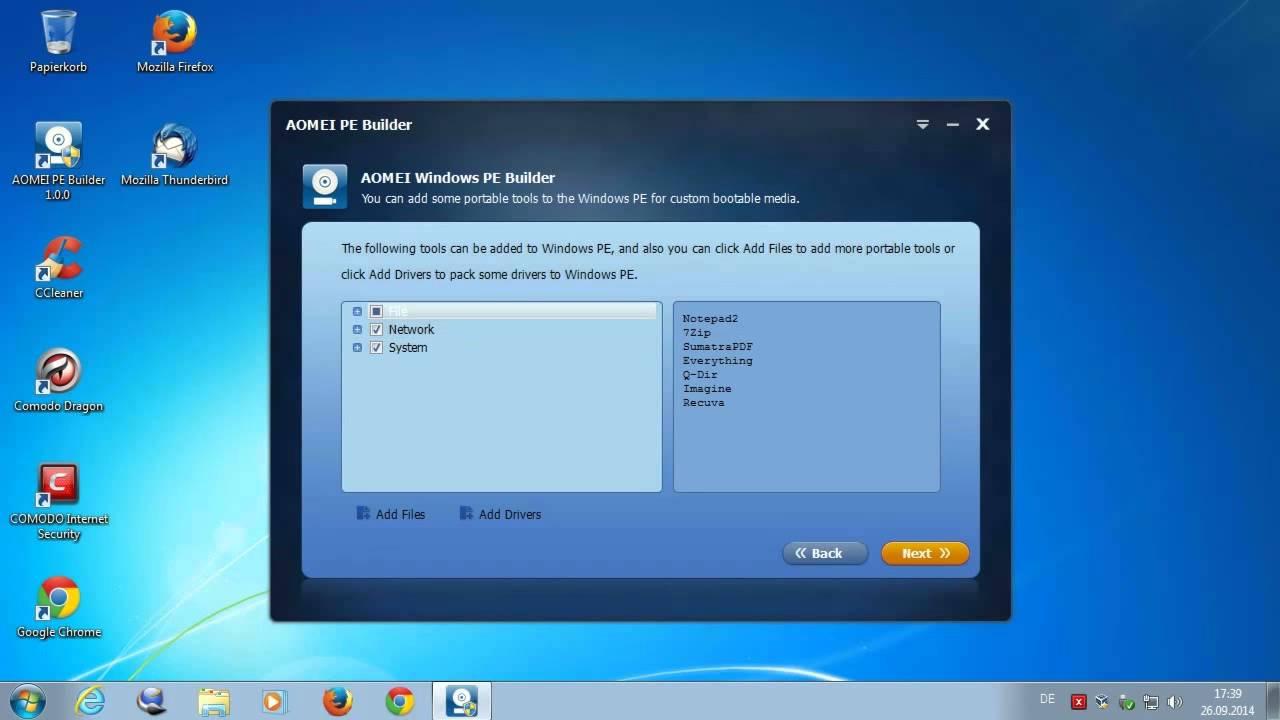This screenshot has height=720, width=1280.
Task: Click the red COMODO tray icon
Action: coord(1078,702)
